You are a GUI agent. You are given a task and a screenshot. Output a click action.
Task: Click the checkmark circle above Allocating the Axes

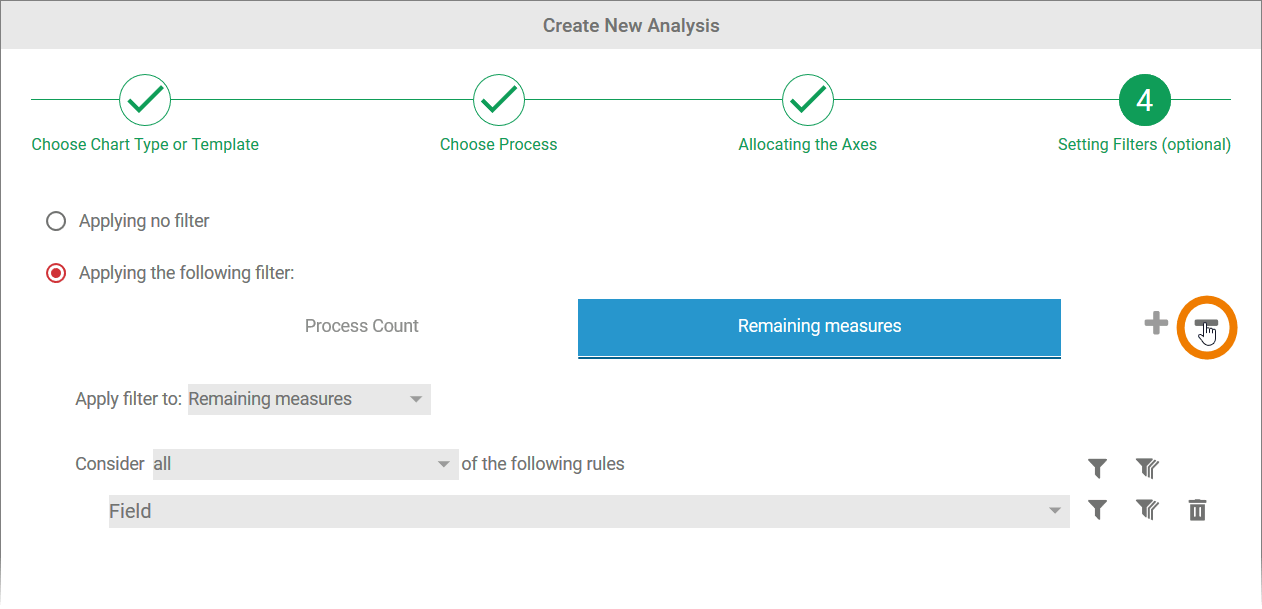(807, 100)
